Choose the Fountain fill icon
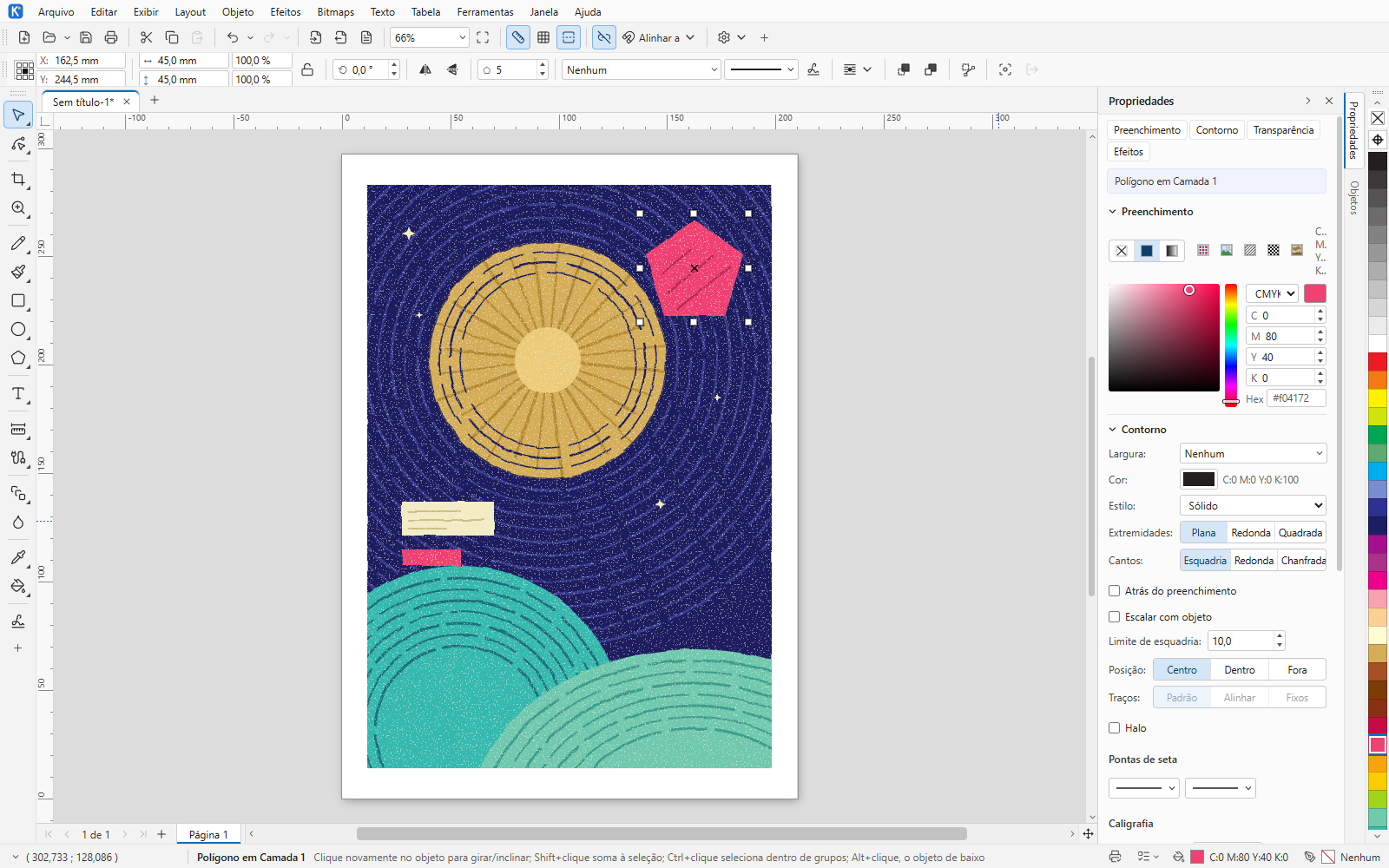This screenshot has height=868, width=1389. click(1172, 251)
